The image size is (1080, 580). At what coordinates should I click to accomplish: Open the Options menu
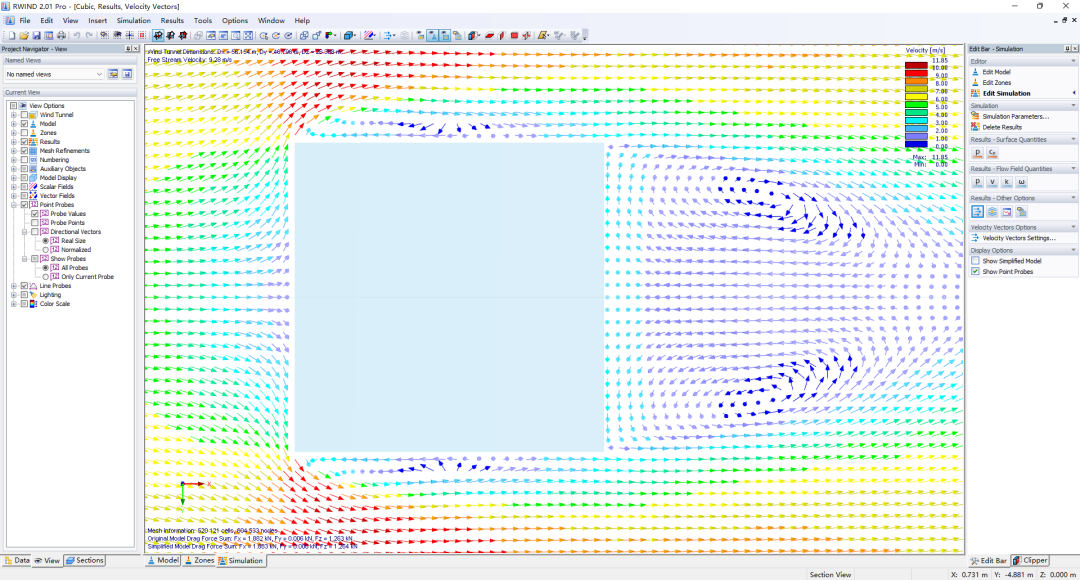pyautogui.click(x=235, y=21)
